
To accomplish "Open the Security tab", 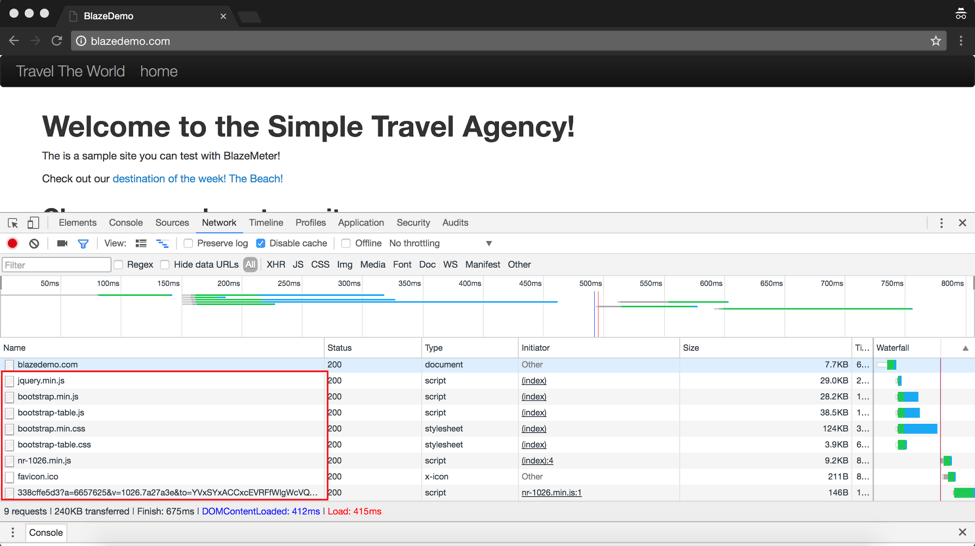I will click(414, 223).
